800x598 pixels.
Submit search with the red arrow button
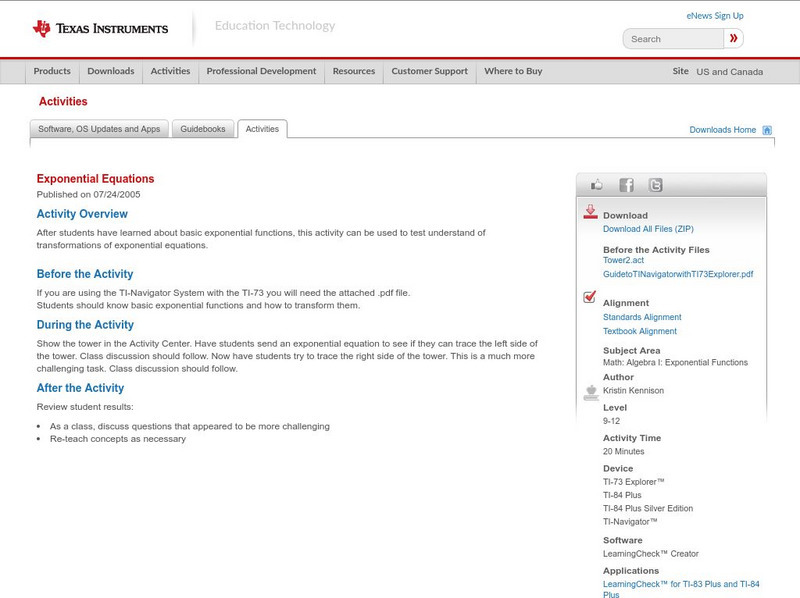[x=734, y=38]
